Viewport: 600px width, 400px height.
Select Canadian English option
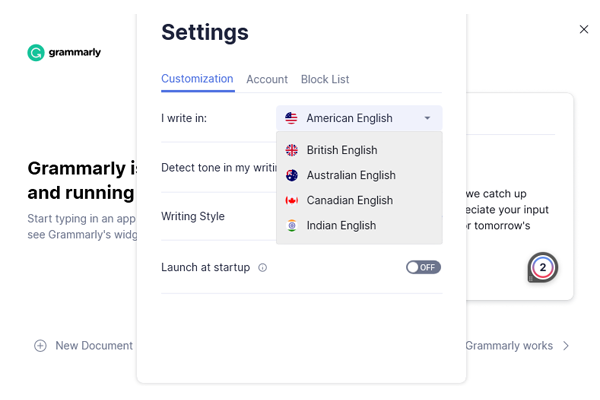pos(359,201)
